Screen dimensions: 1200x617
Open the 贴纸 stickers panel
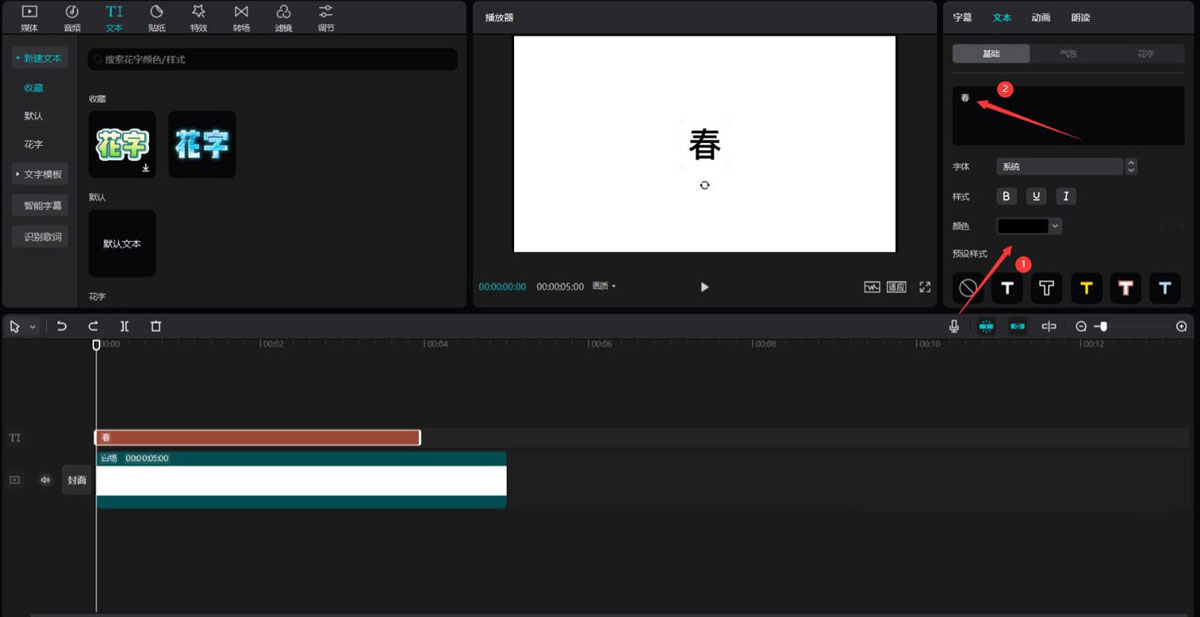156,15
